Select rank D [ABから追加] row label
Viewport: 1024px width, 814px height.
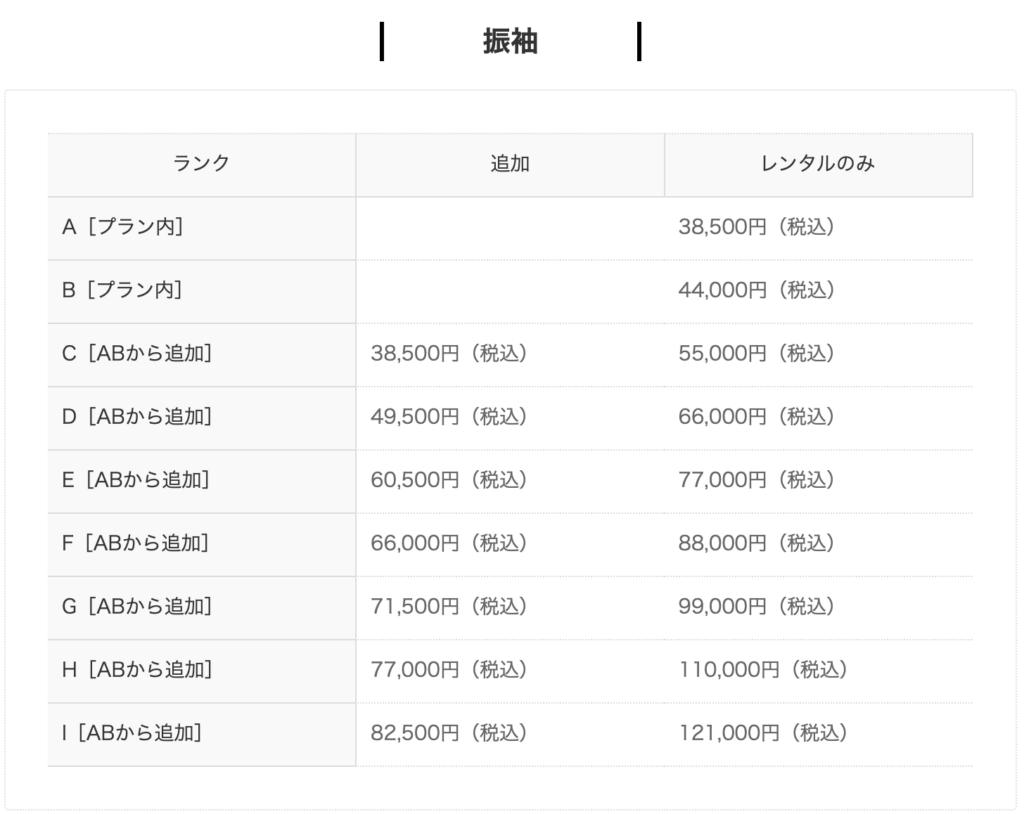point(137,416)
